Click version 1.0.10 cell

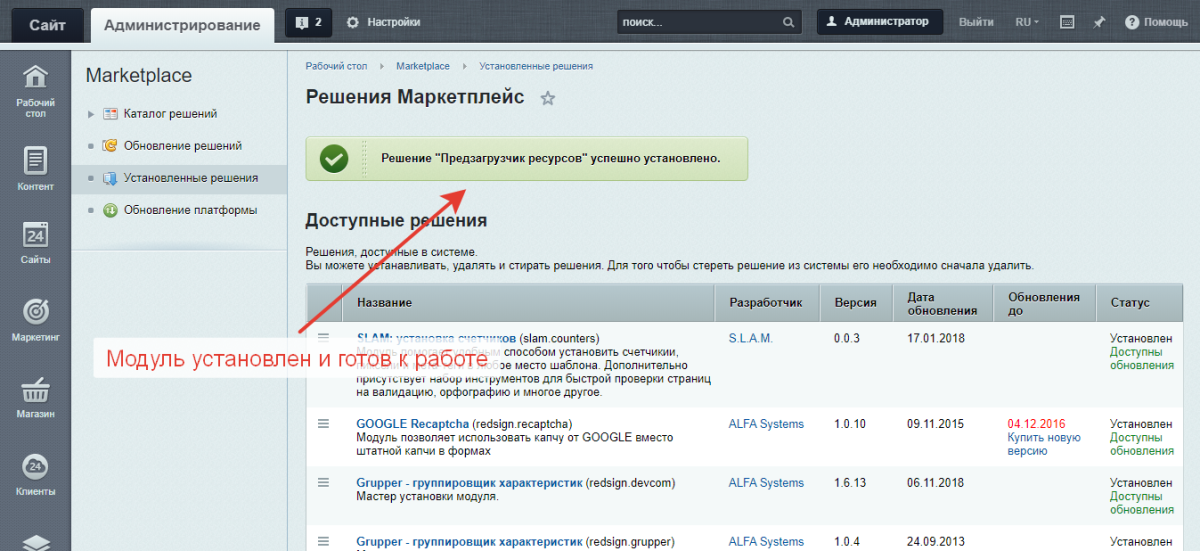pyautogui.click(x=852, y=424)
